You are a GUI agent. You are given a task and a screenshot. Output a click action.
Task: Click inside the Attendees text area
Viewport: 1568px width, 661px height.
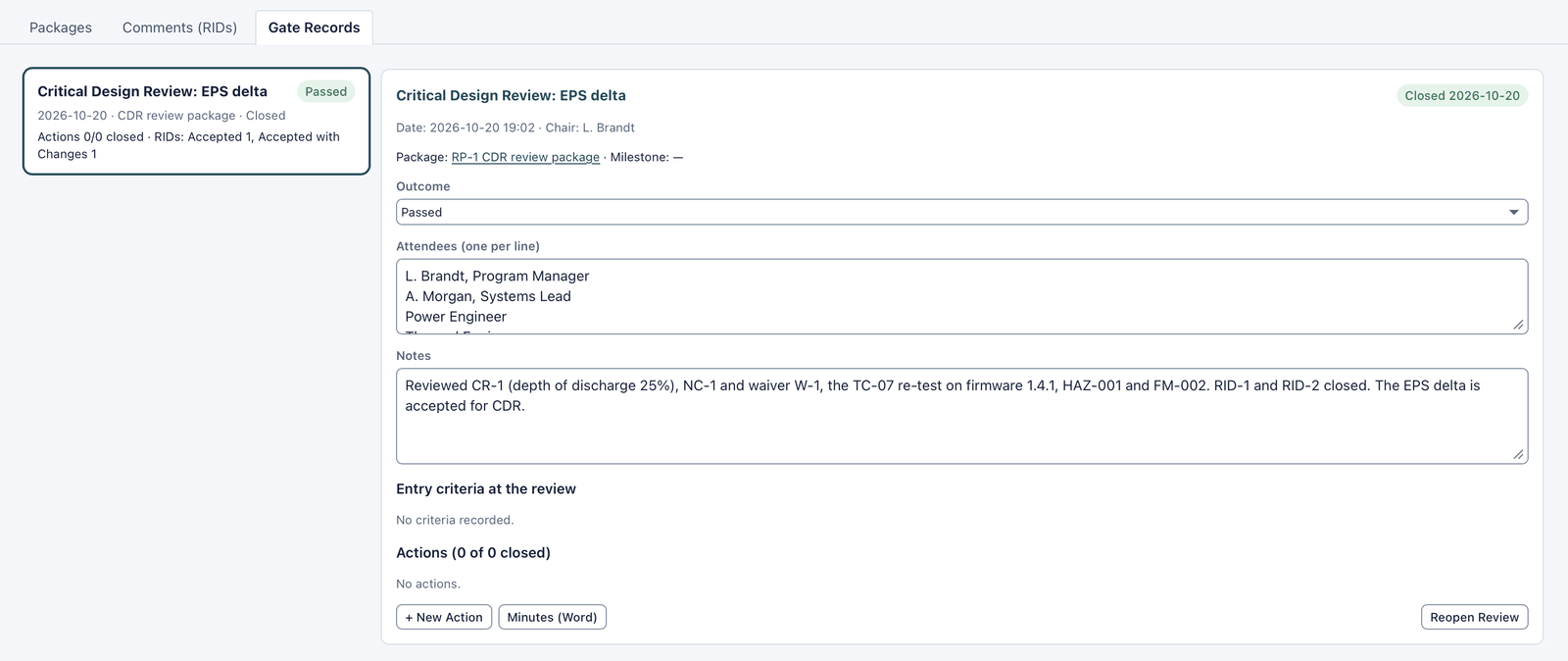(961, 296)
